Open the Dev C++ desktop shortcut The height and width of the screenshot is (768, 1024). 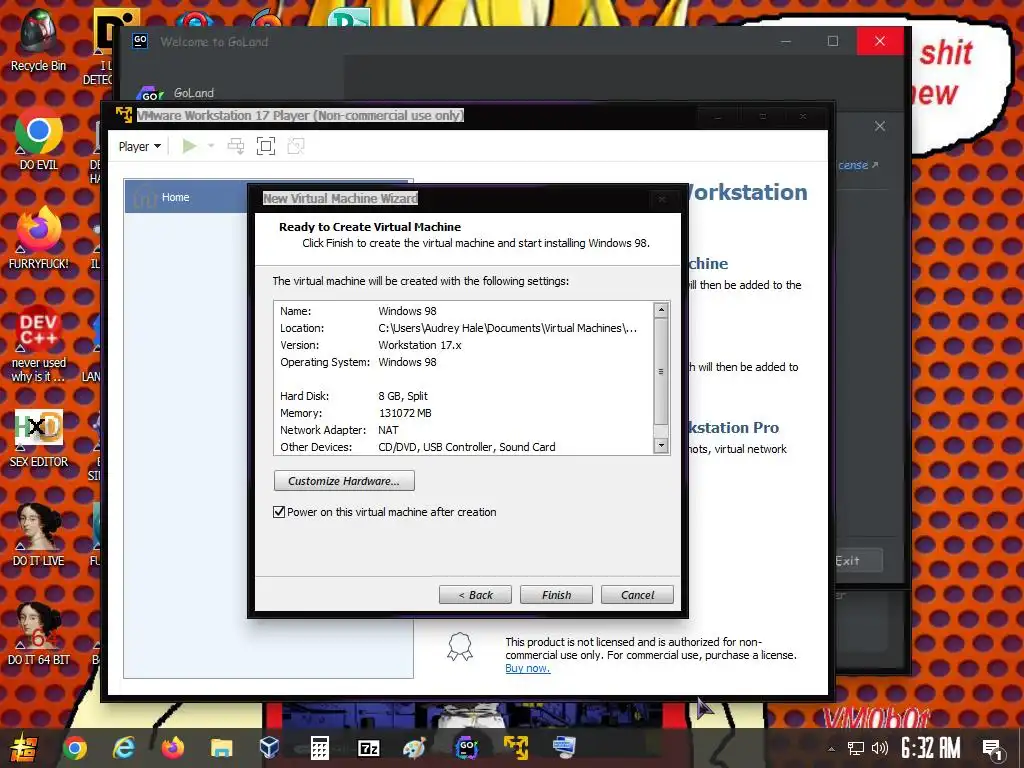(38, 344)
